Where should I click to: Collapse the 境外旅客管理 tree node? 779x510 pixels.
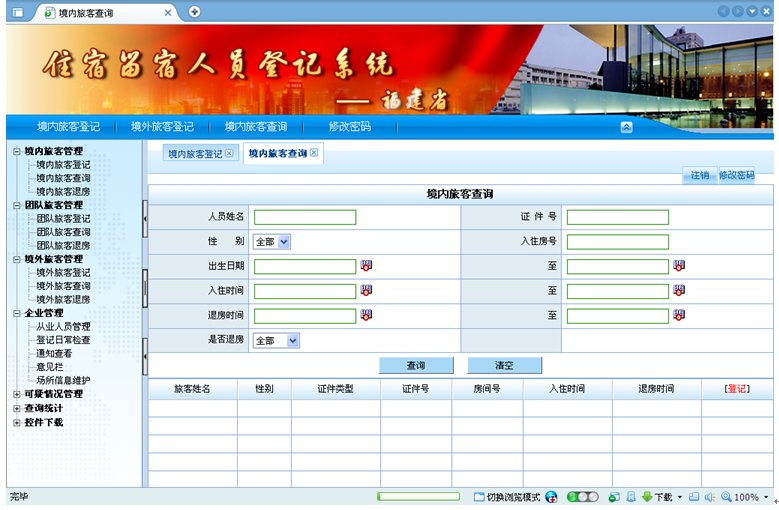point(16,259)
